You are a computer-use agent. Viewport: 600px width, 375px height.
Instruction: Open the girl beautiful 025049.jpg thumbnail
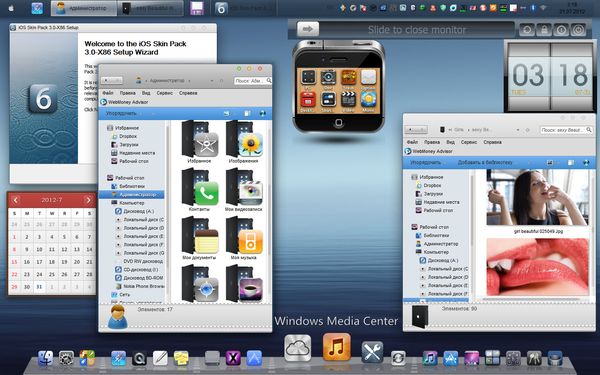click(538, 197)
